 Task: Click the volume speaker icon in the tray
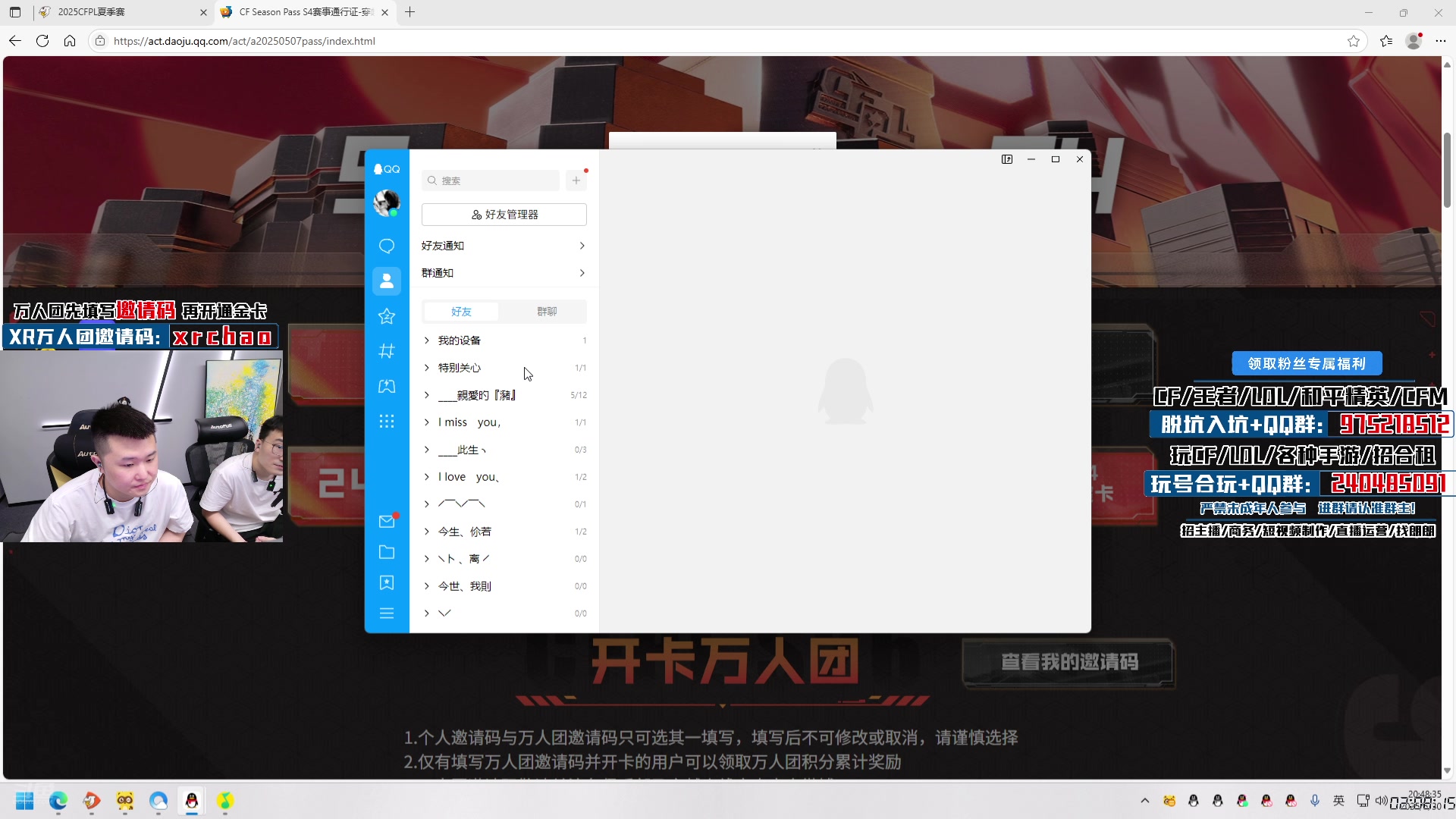pos(1380,801)
